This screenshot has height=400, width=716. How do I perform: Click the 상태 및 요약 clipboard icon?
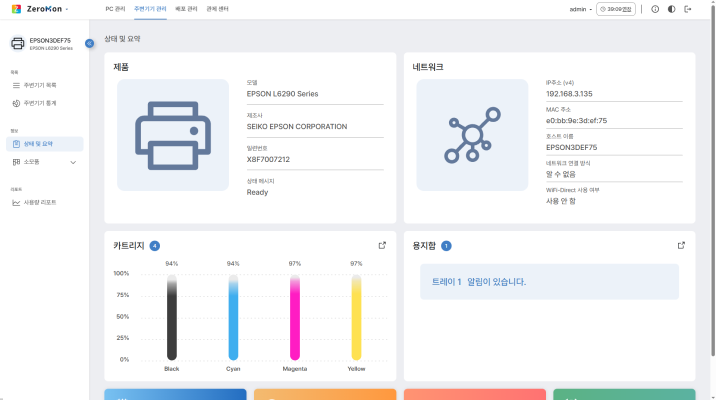[x=16, y=144]
